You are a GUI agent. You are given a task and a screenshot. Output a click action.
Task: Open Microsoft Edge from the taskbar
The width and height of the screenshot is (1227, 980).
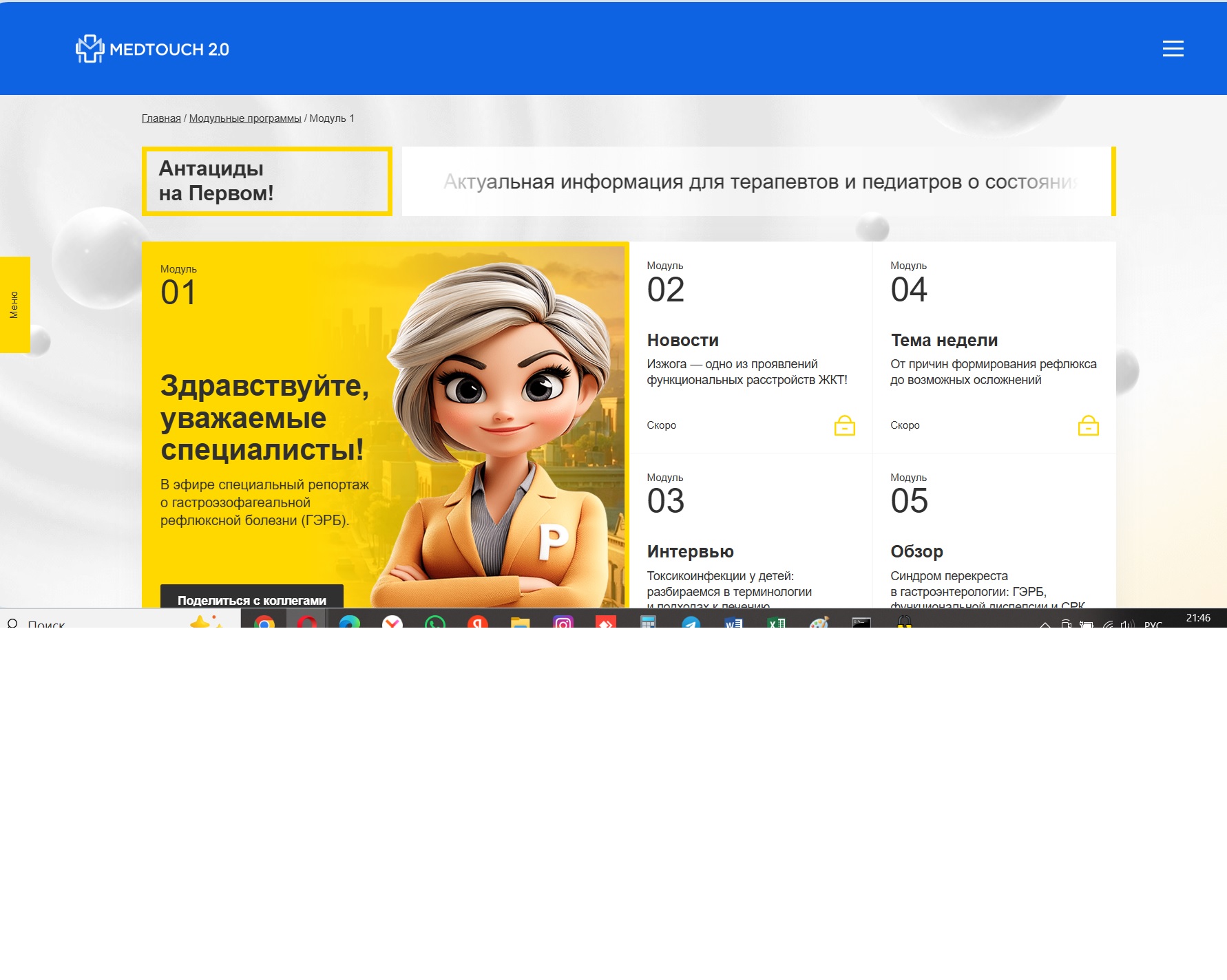(x=350, y=623)
